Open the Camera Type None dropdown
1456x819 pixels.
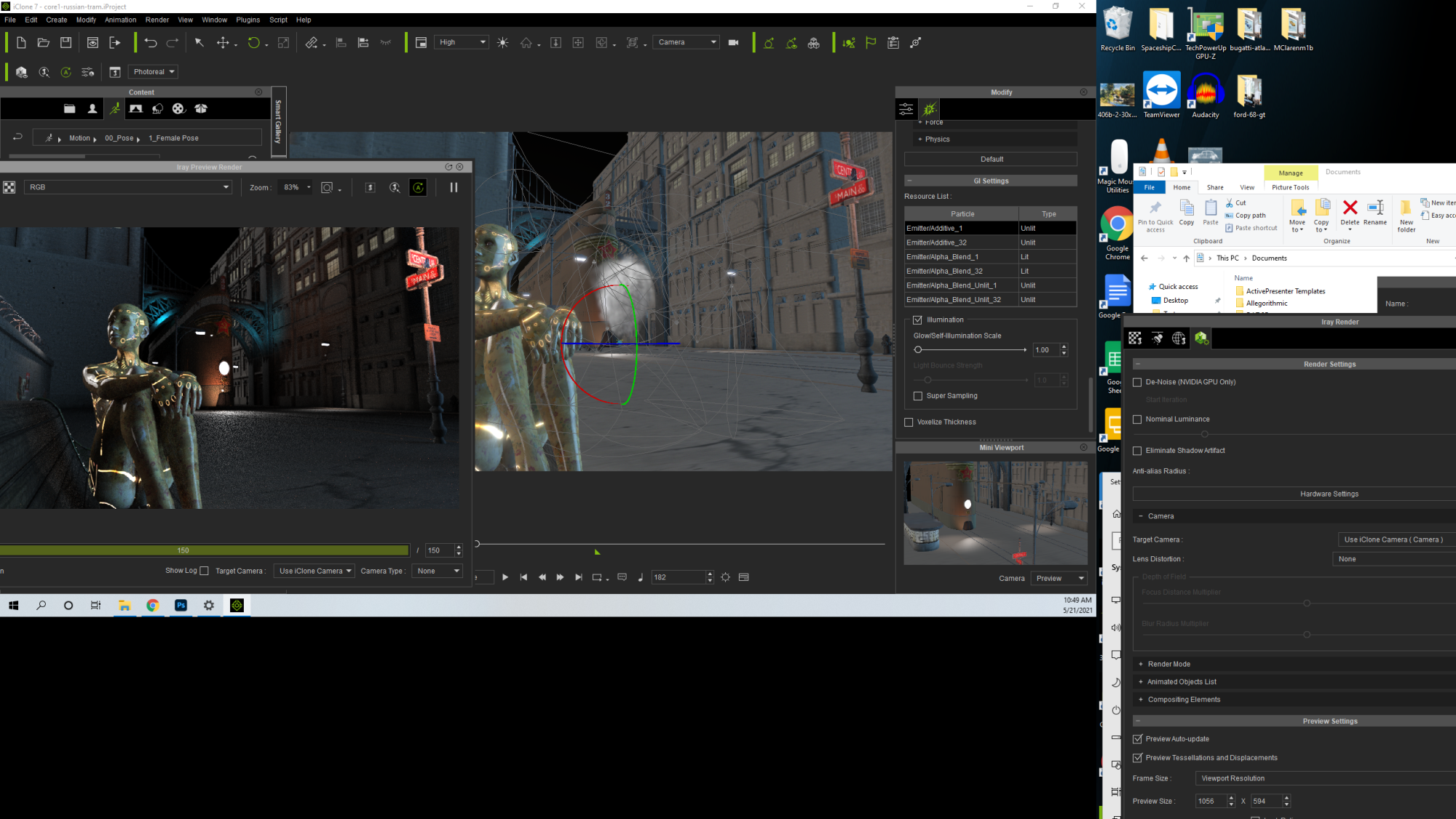point(438,571)
